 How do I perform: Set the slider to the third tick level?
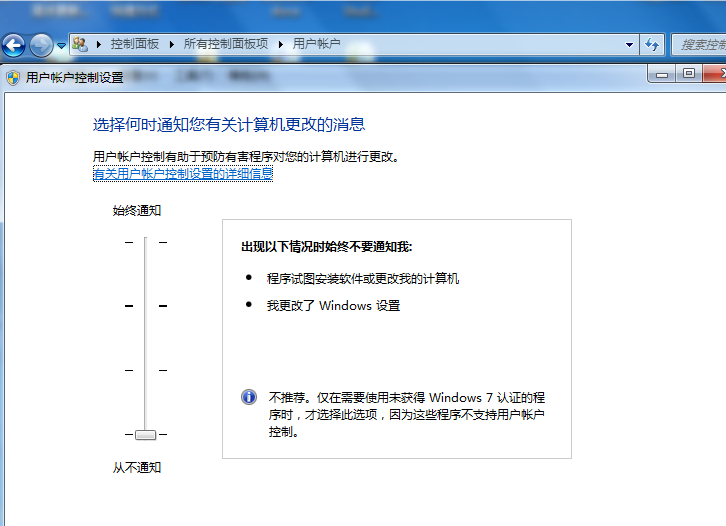pyautogui.click(x=145, y=370)
